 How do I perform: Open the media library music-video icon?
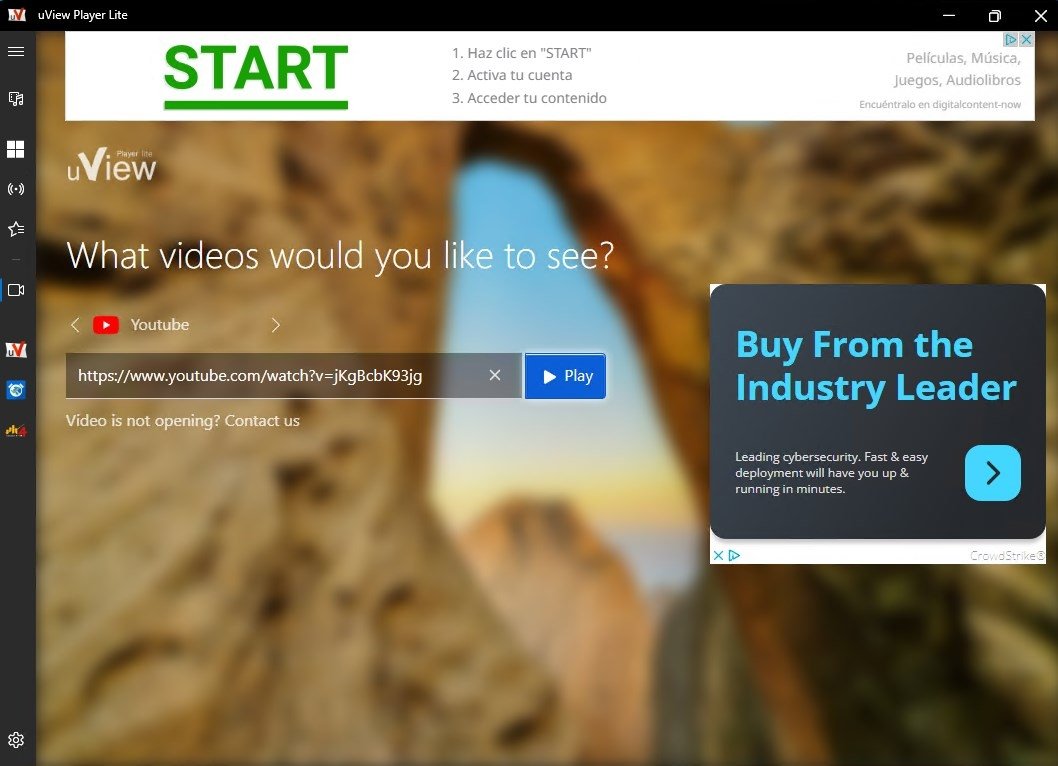(x=16, y=99)
